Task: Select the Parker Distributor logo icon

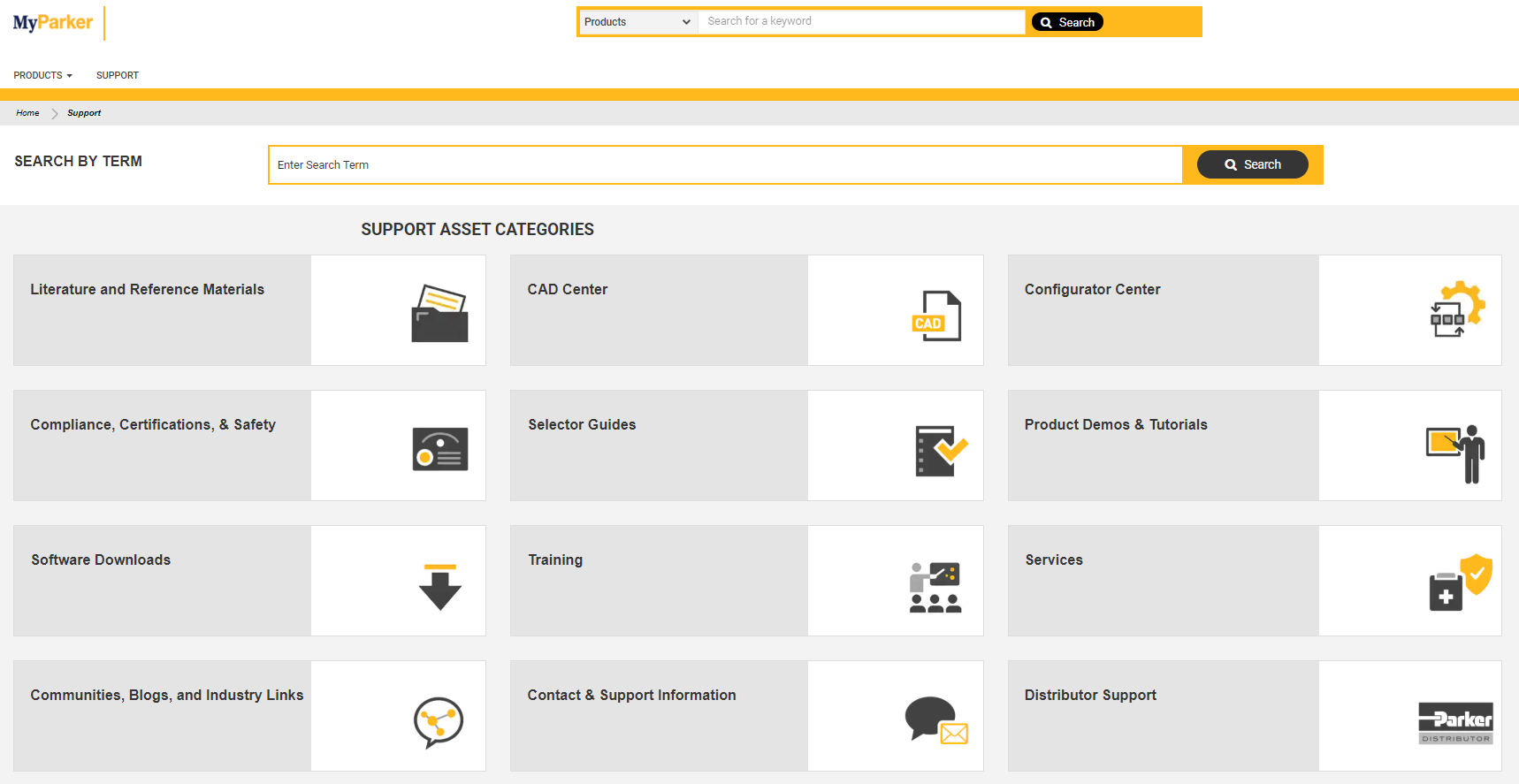Action: coord(1455,723)
